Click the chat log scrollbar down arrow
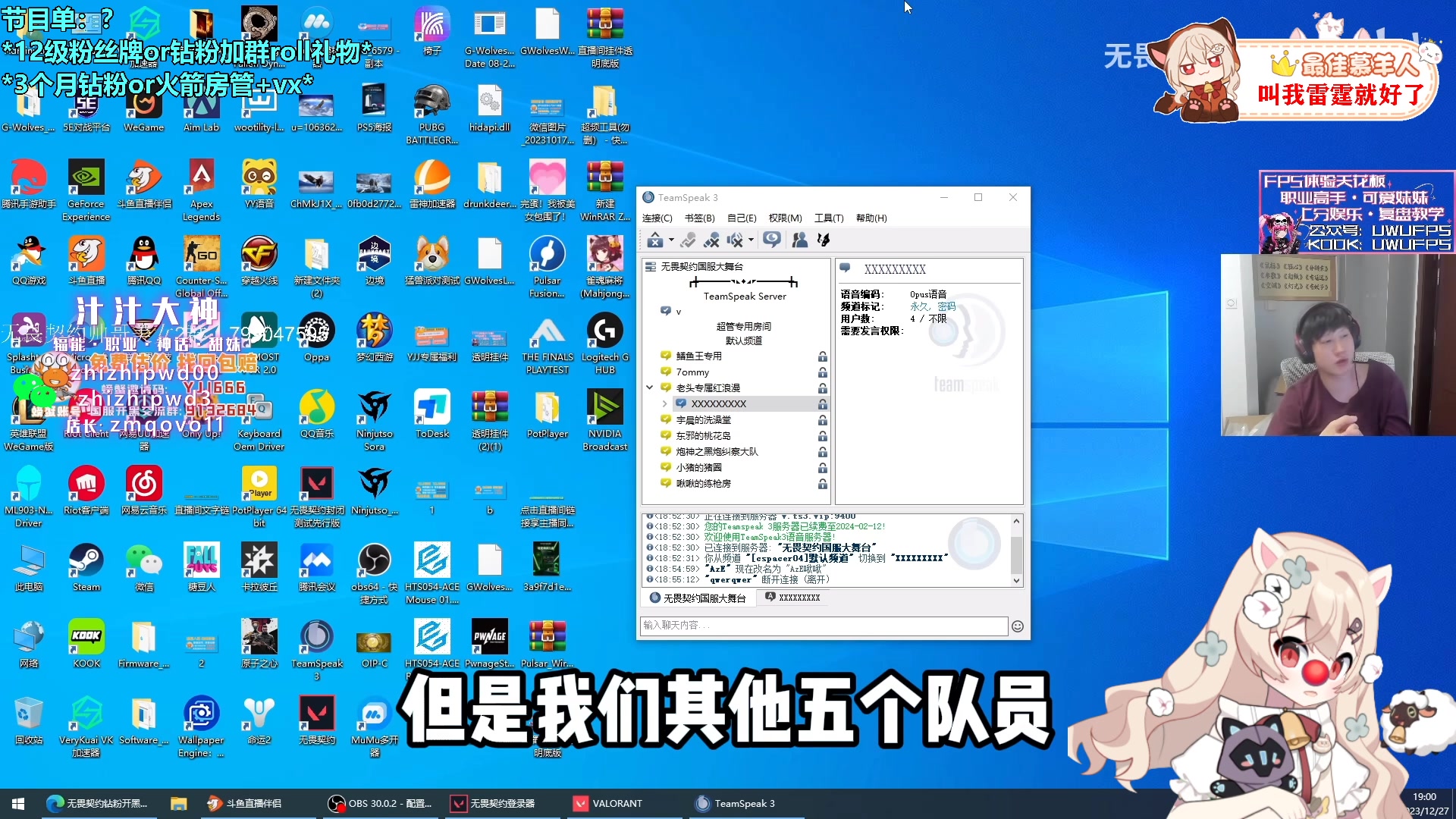The image size is (1456, 819). click(x=1017, y=581)
